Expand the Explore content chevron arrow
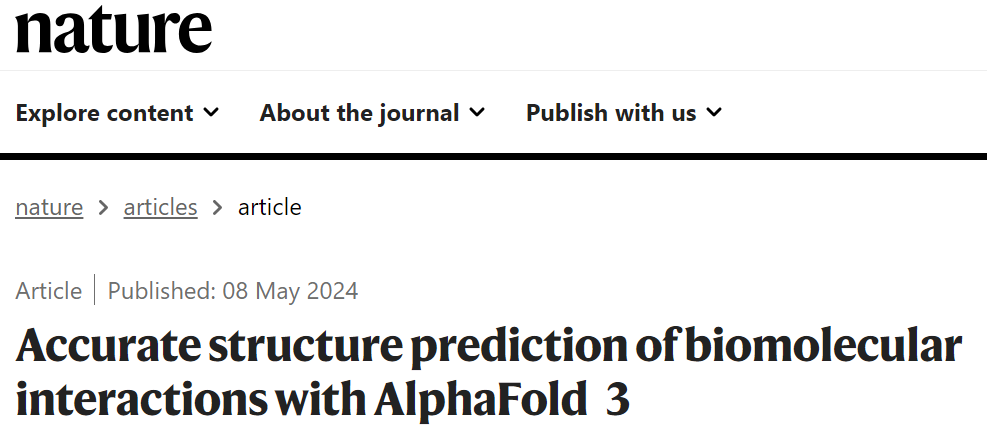Screen dimensions: 987x445 [x=211, y=113]
